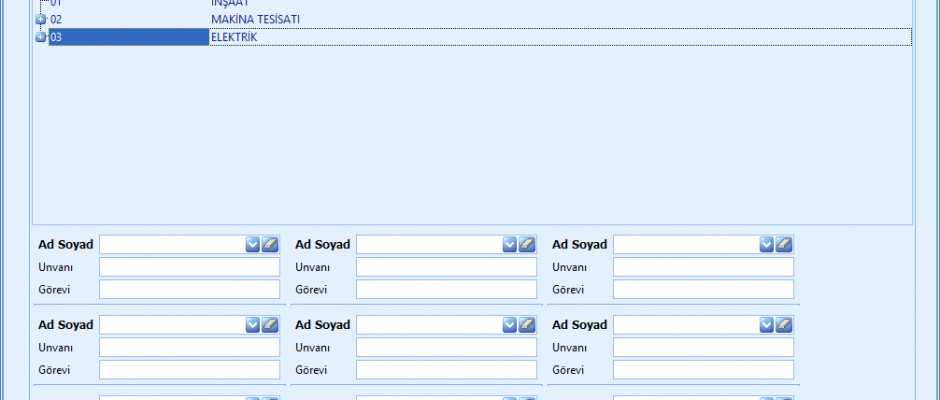The height and width of the screenshot is (400, 940).
Task: Click eraser icon in top-left Ad Soyad field
Action: 270,244
